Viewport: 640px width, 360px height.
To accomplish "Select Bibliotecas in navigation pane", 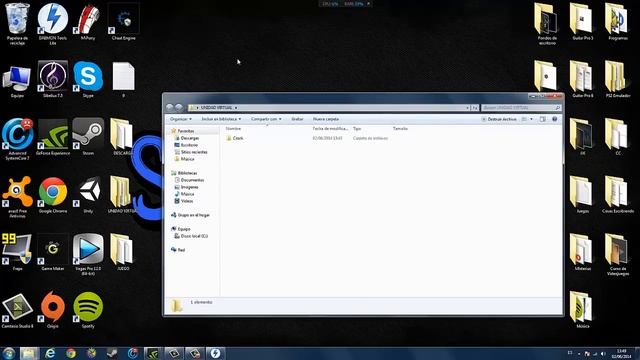I will pos(184,173).
